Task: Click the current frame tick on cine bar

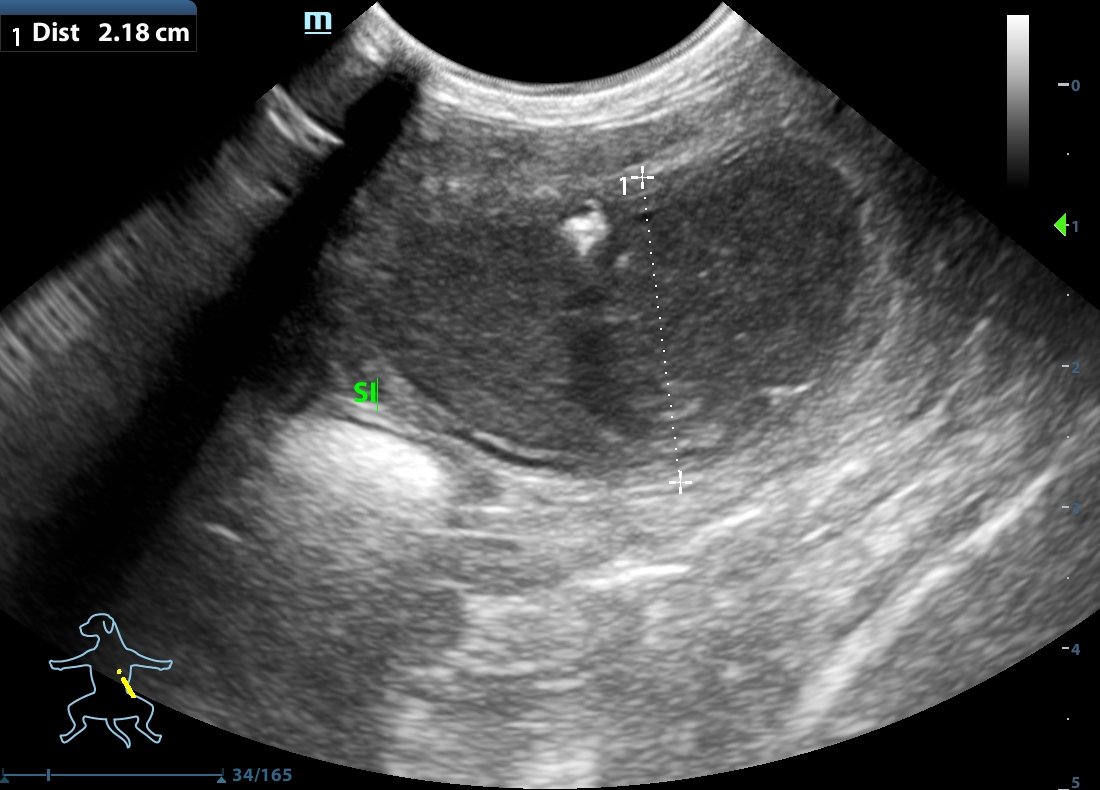Action: point(48,775)
